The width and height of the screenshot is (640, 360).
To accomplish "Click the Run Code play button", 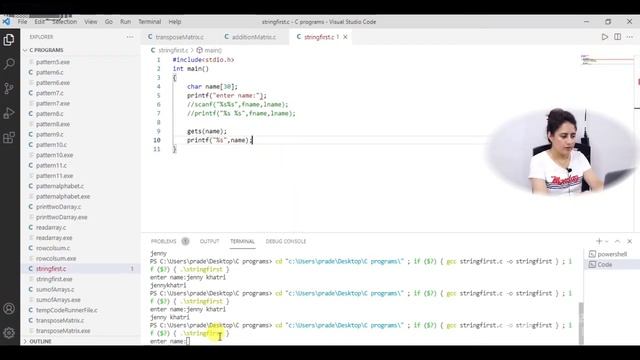I will point(604,37).
